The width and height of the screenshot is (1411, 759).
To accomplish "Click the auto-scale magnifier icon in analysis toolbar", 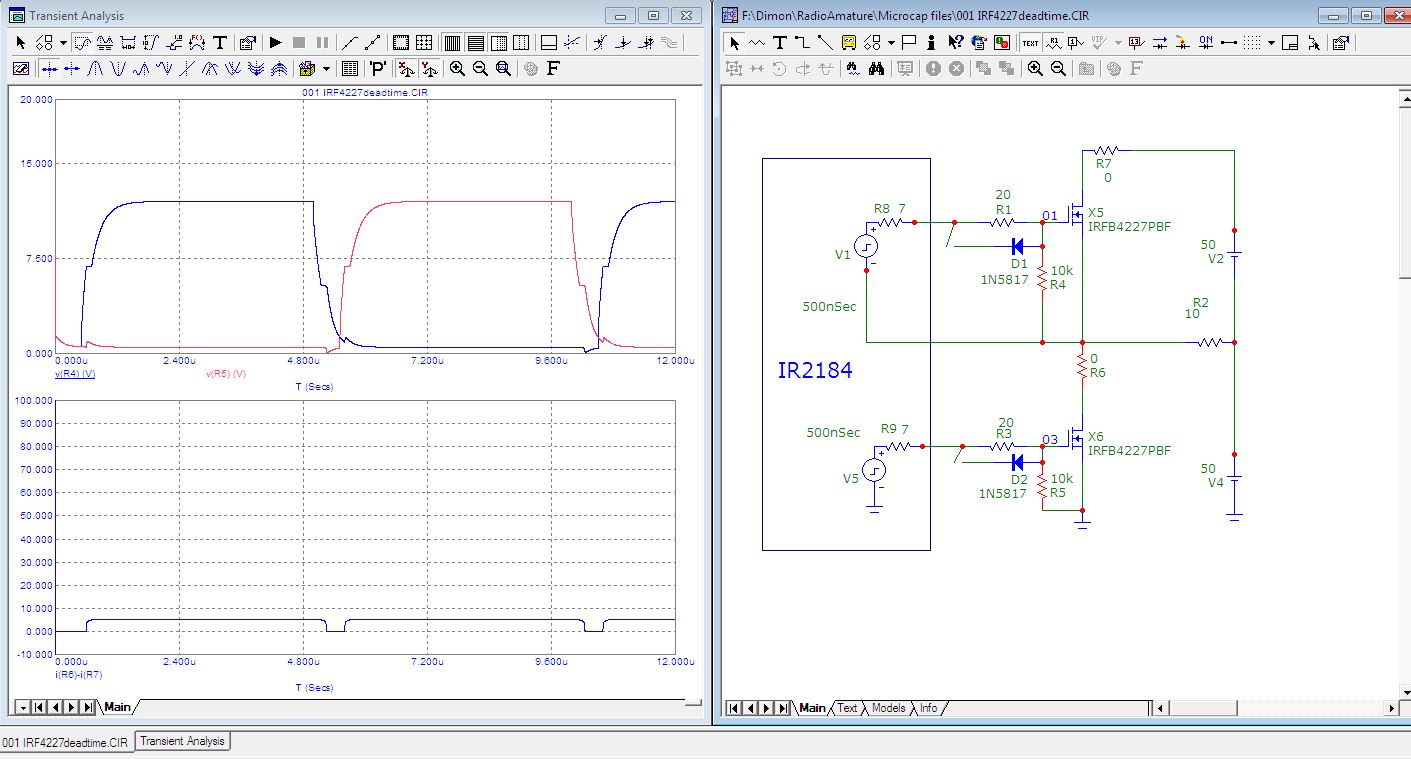I will click(503, 69).
